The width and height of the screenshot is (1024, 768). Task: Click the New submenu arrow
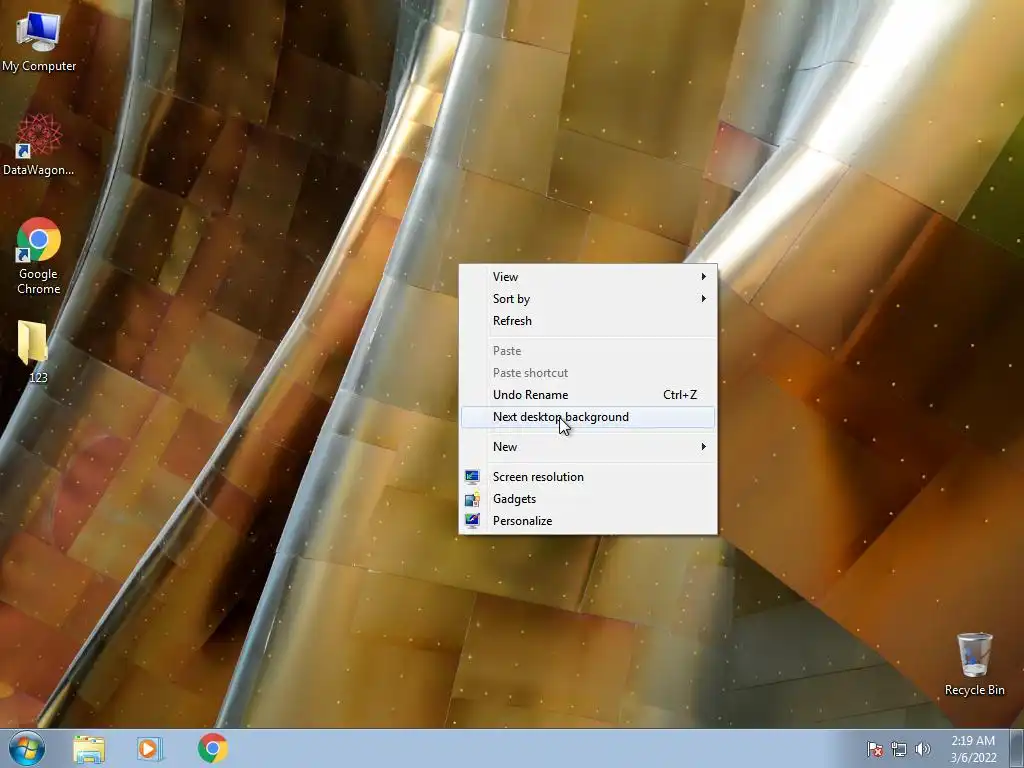click(x=703, y=447)
